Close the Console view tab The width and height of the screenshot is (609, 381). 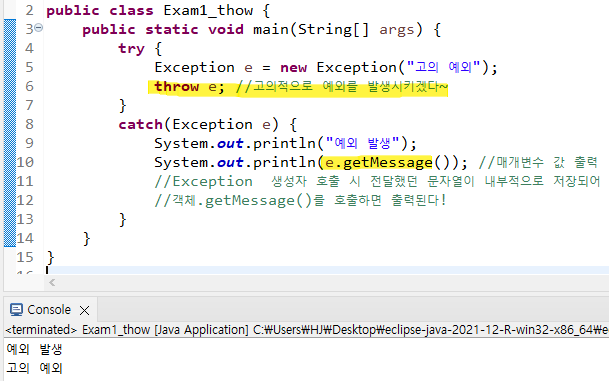(84, 310)
